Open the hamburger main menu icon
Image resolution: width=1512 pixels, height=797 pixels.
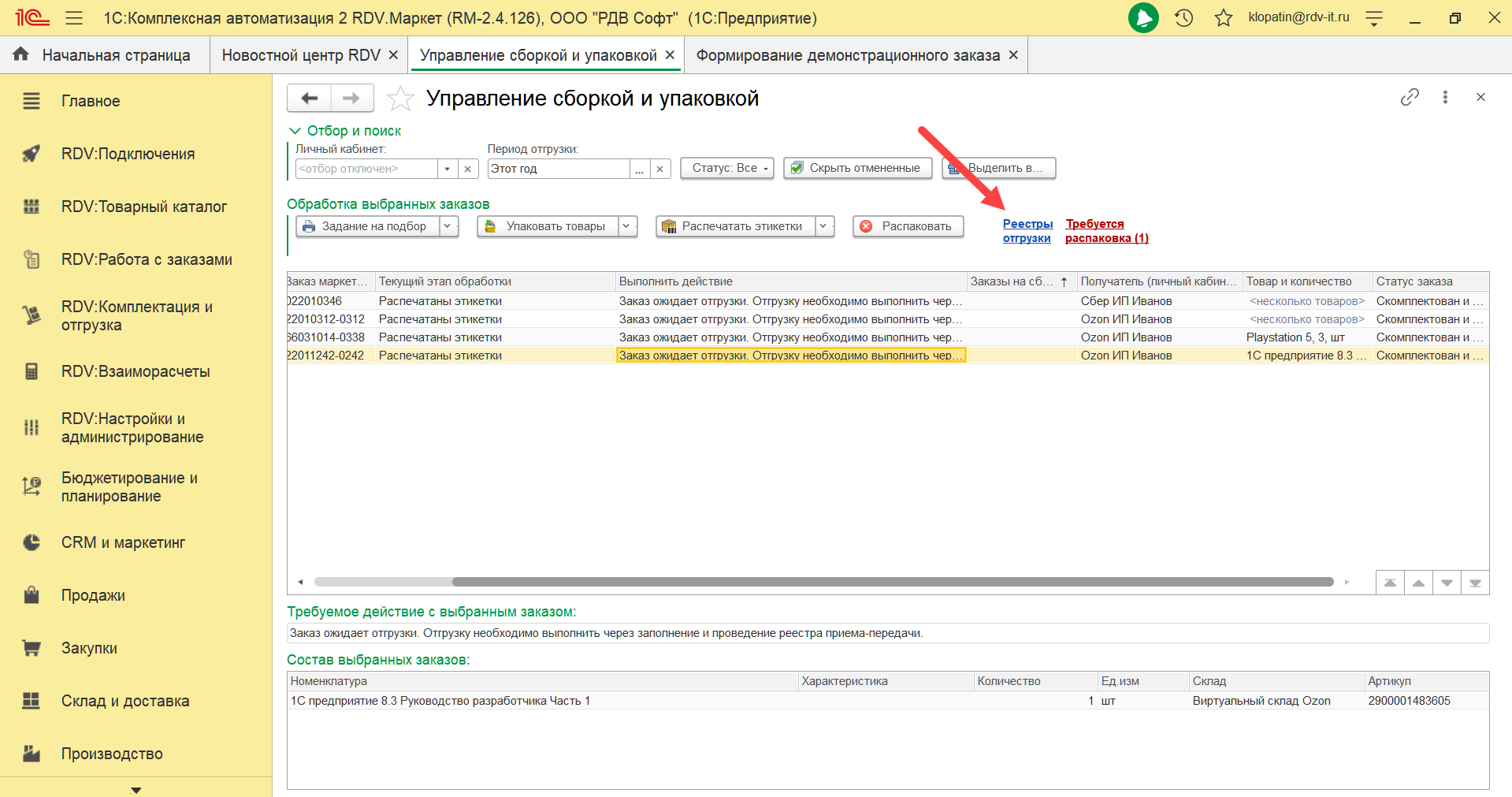click(74, 17)
